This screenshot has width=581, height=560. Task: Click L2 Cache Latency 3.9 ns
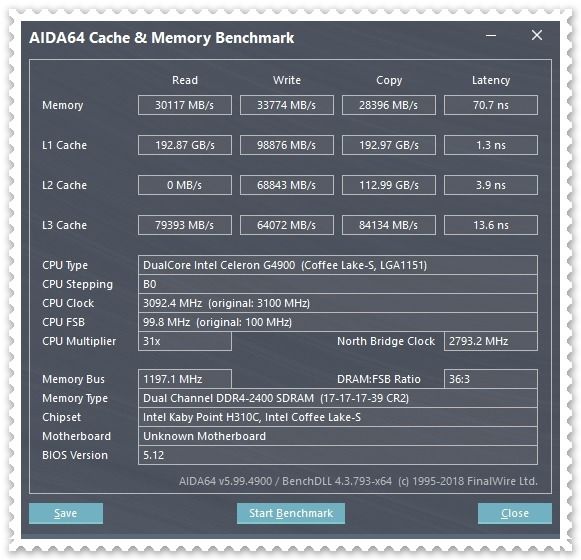[491, 185]
